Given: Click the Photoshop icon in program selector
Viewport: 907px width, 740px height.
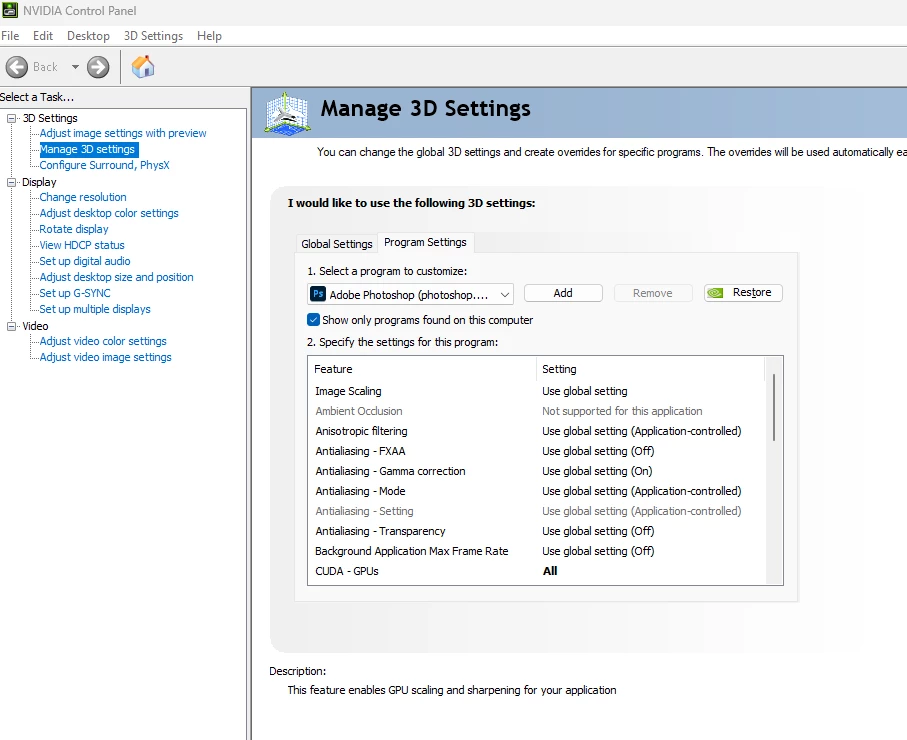Looking at the screenshot, I should pyautogui.click(x=318, y=294).
